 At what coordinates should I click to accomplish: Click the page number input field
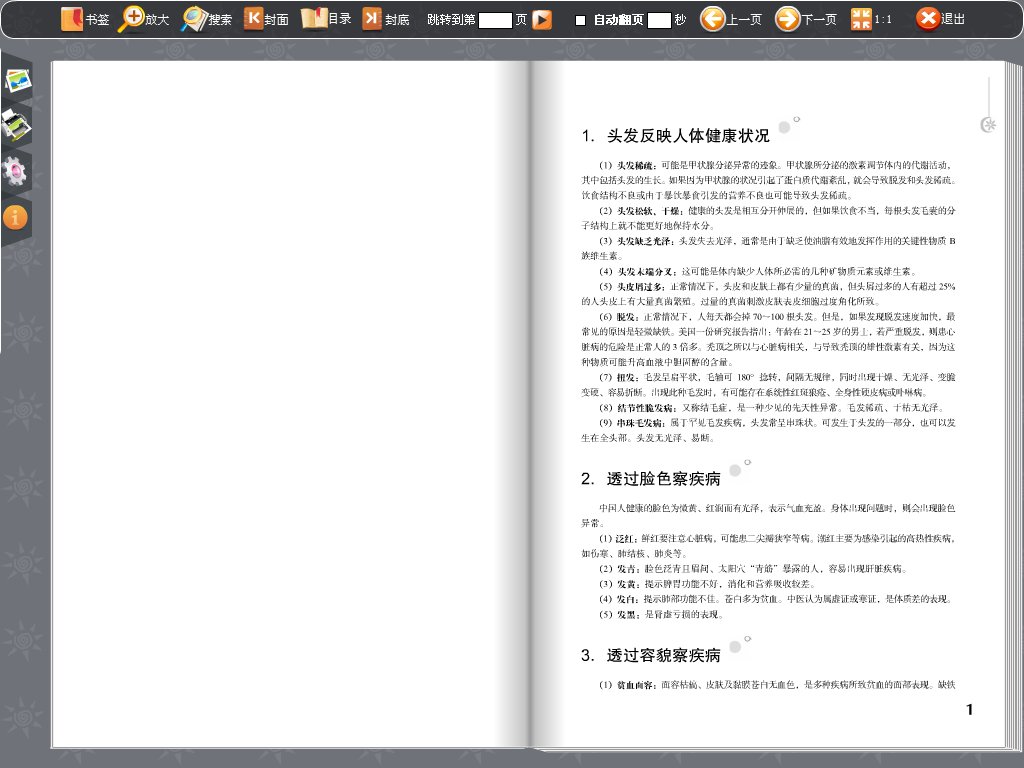(495, 20)
